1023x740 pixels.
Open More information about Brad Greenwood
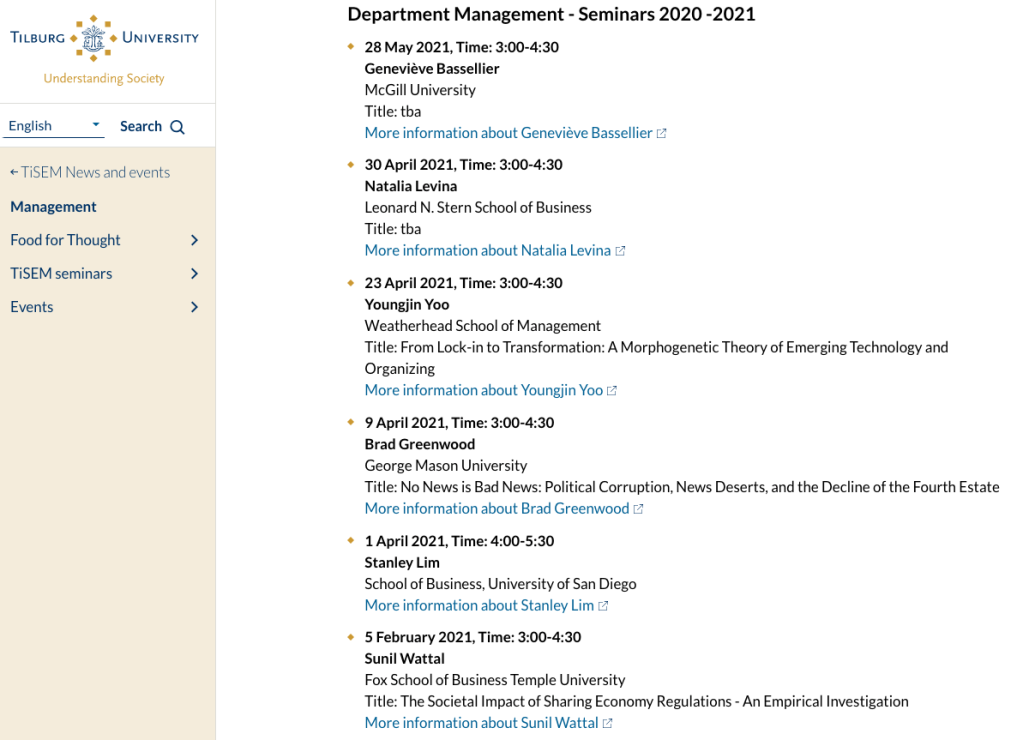[496, 509]
